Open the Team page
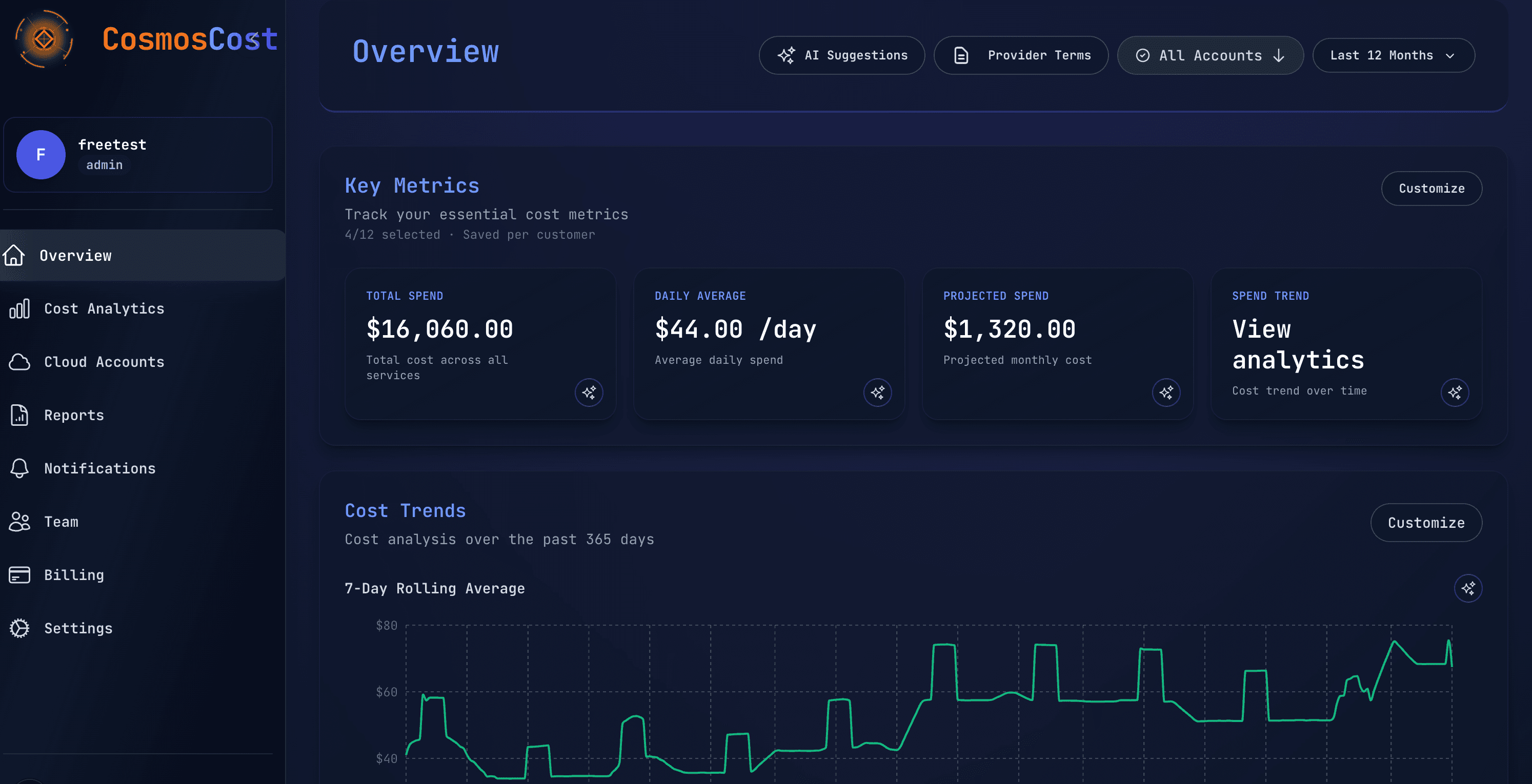 point(61,522)
